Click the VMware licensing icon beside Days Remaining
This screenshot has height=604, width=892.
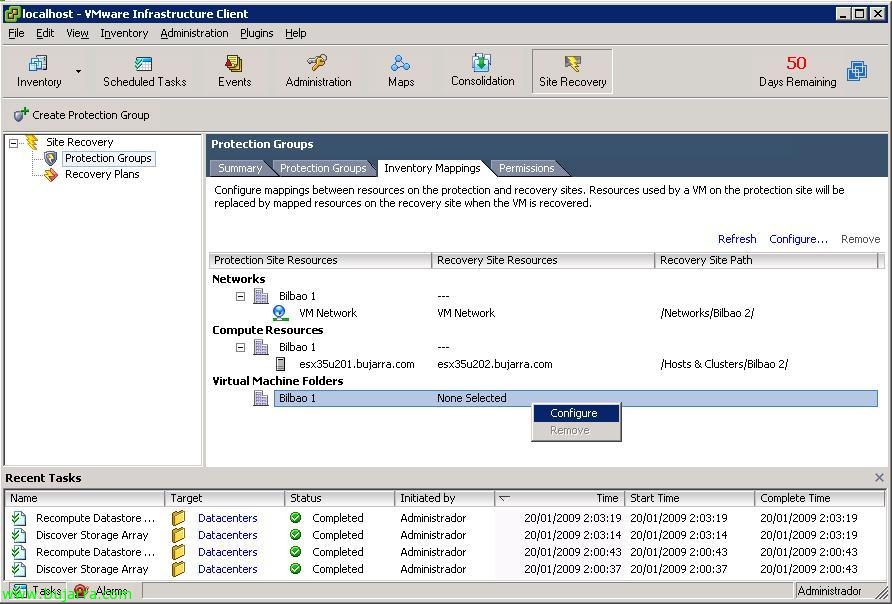[857, 71]
